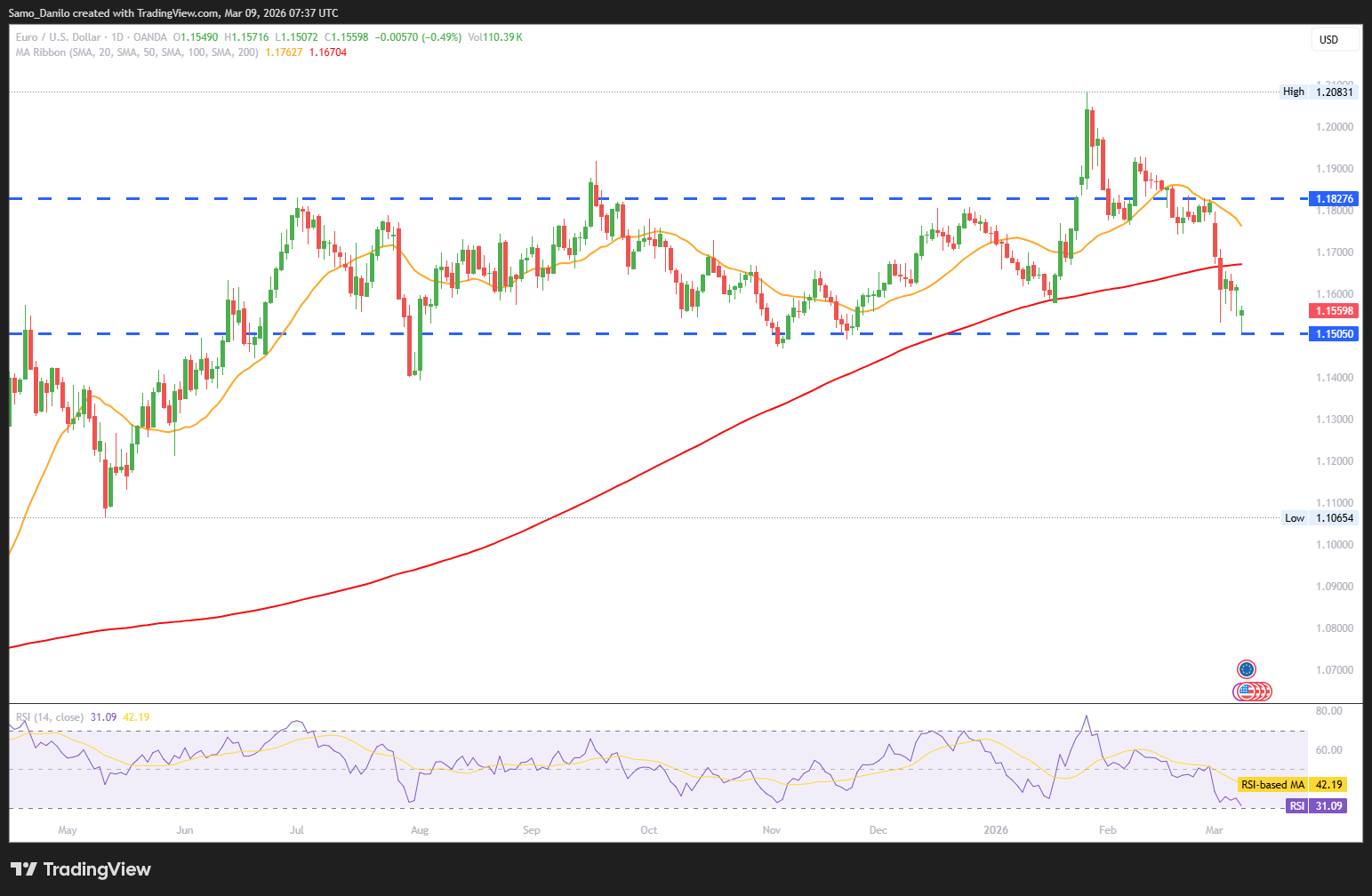The height and width of the screenshot is (896, 1372).
Task: Click the yellow RSI-based MA value label
Action: pos(1291,785)
